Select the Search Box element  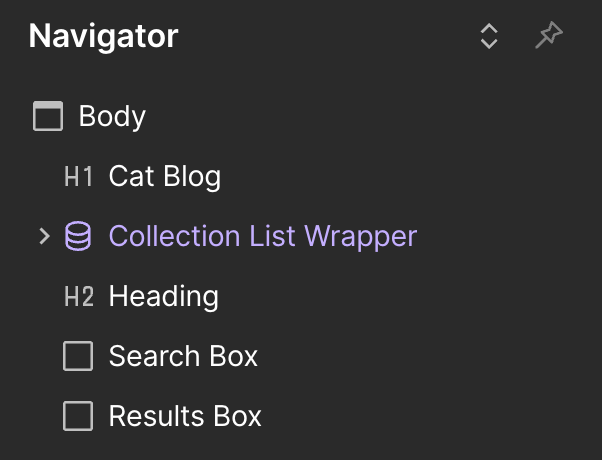point(183,356)
